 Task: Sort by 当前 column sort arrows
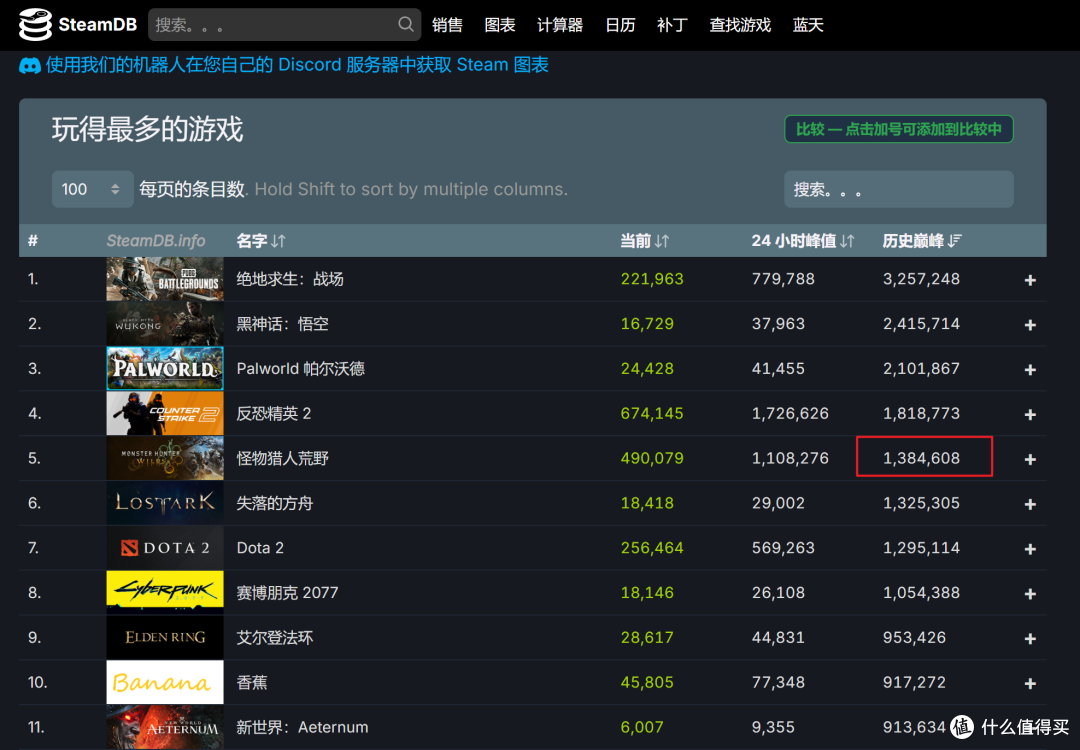pos(662,241)
